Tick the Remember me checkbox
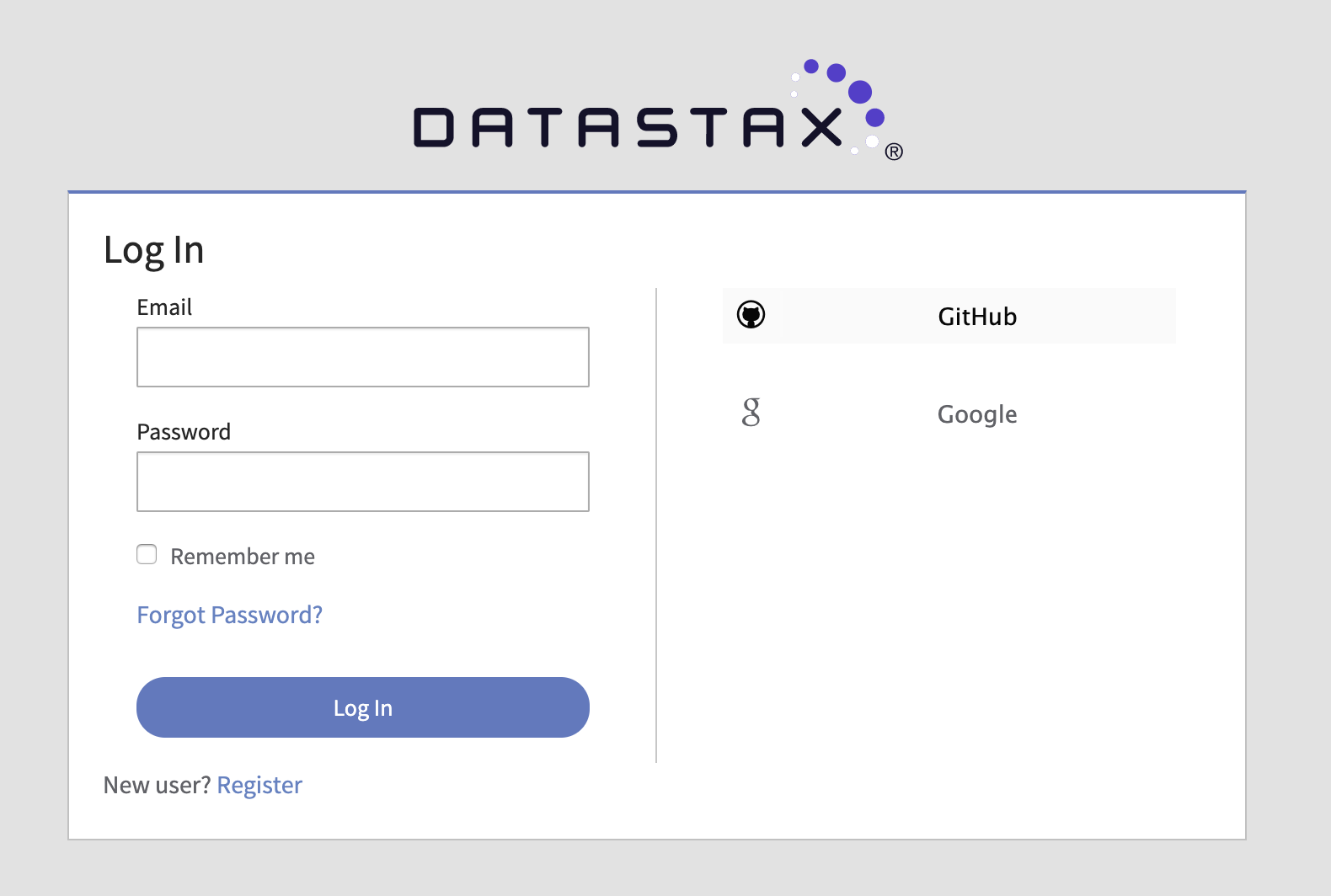The image size is (1331, 896). [x=147, y=554]
